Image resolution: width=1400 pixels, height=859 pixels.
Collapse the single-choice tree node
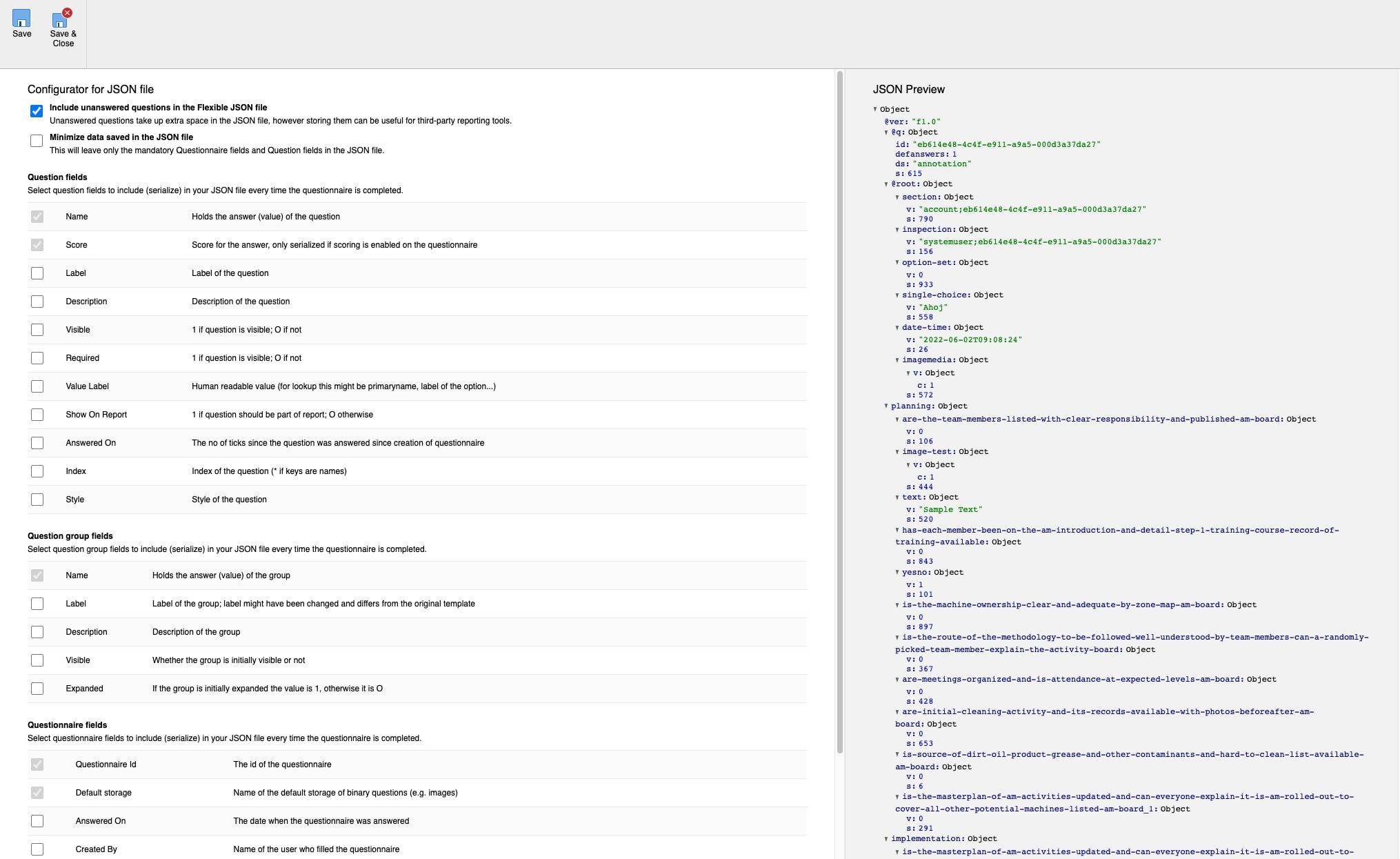click(x=897, y=295)
